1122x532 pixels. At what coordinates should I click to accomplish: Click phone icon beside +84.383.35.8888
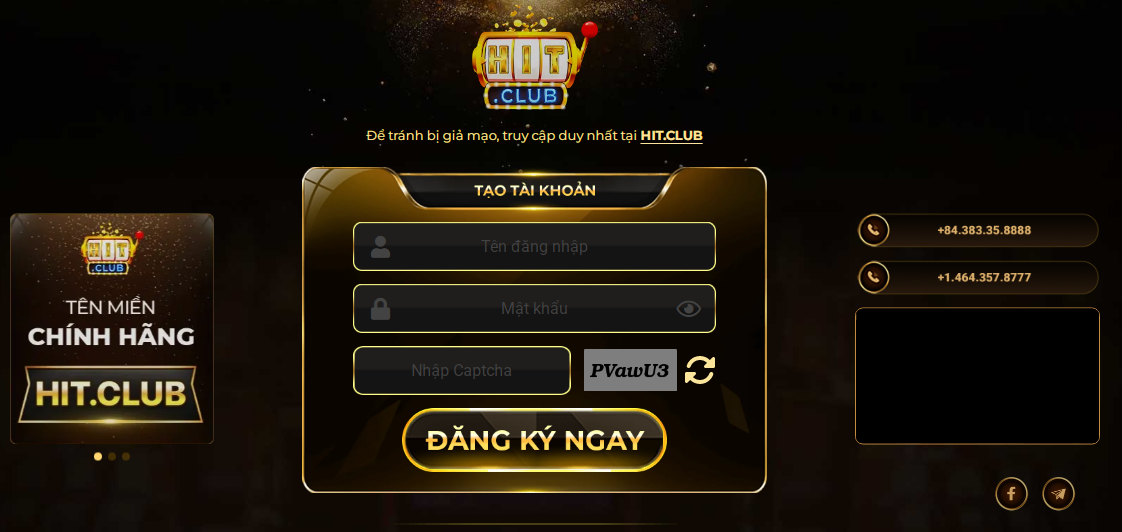point(874,231)
